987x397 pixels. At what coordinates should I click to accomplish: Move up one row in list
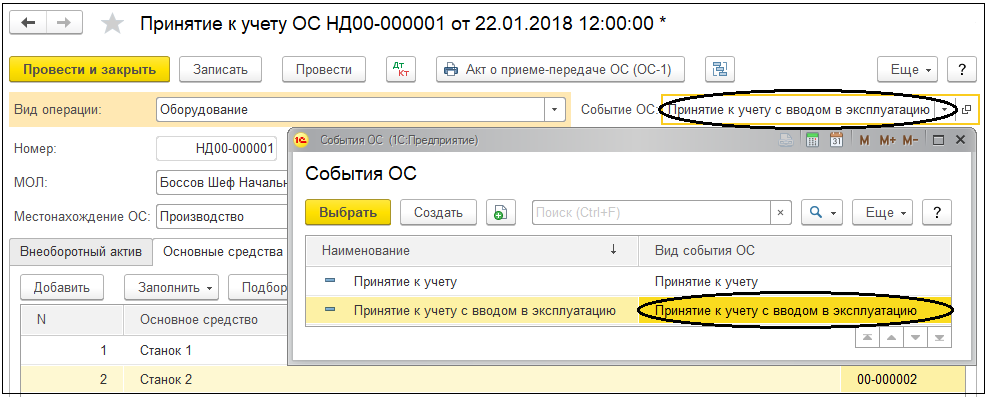(x=891, y=338)
